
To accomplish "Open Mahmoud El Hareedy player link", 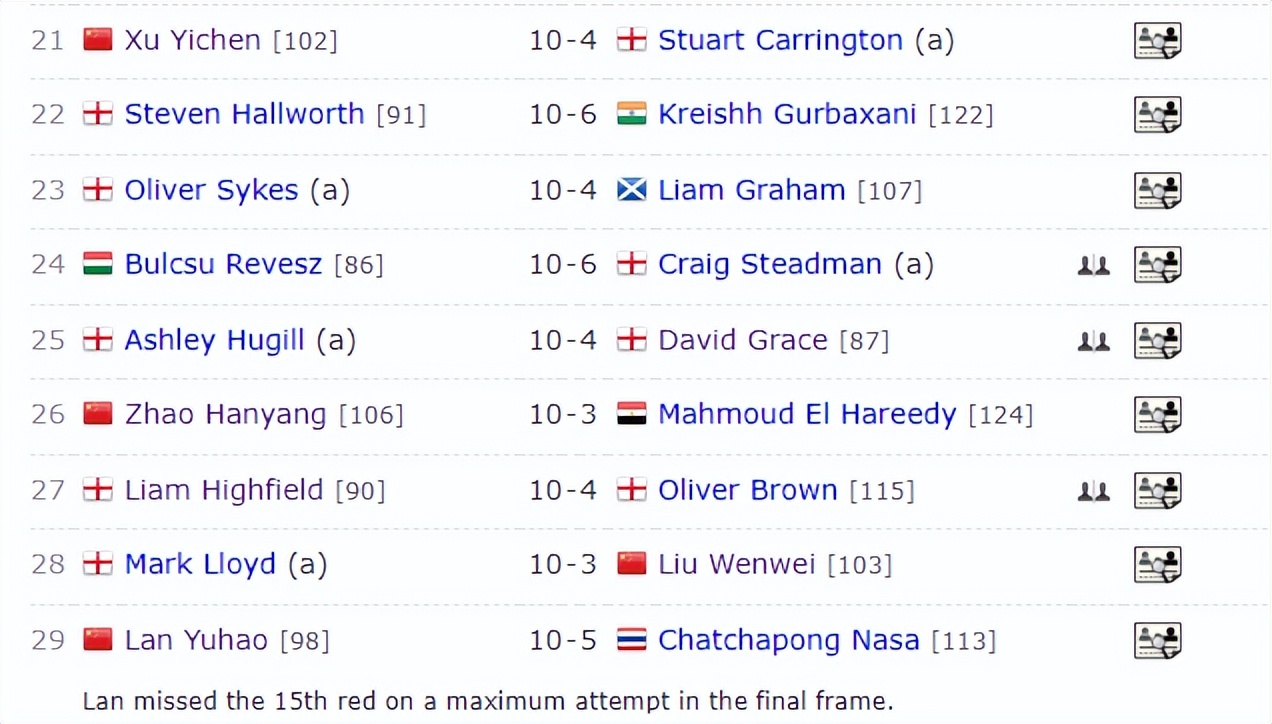I will click(807, 414).
